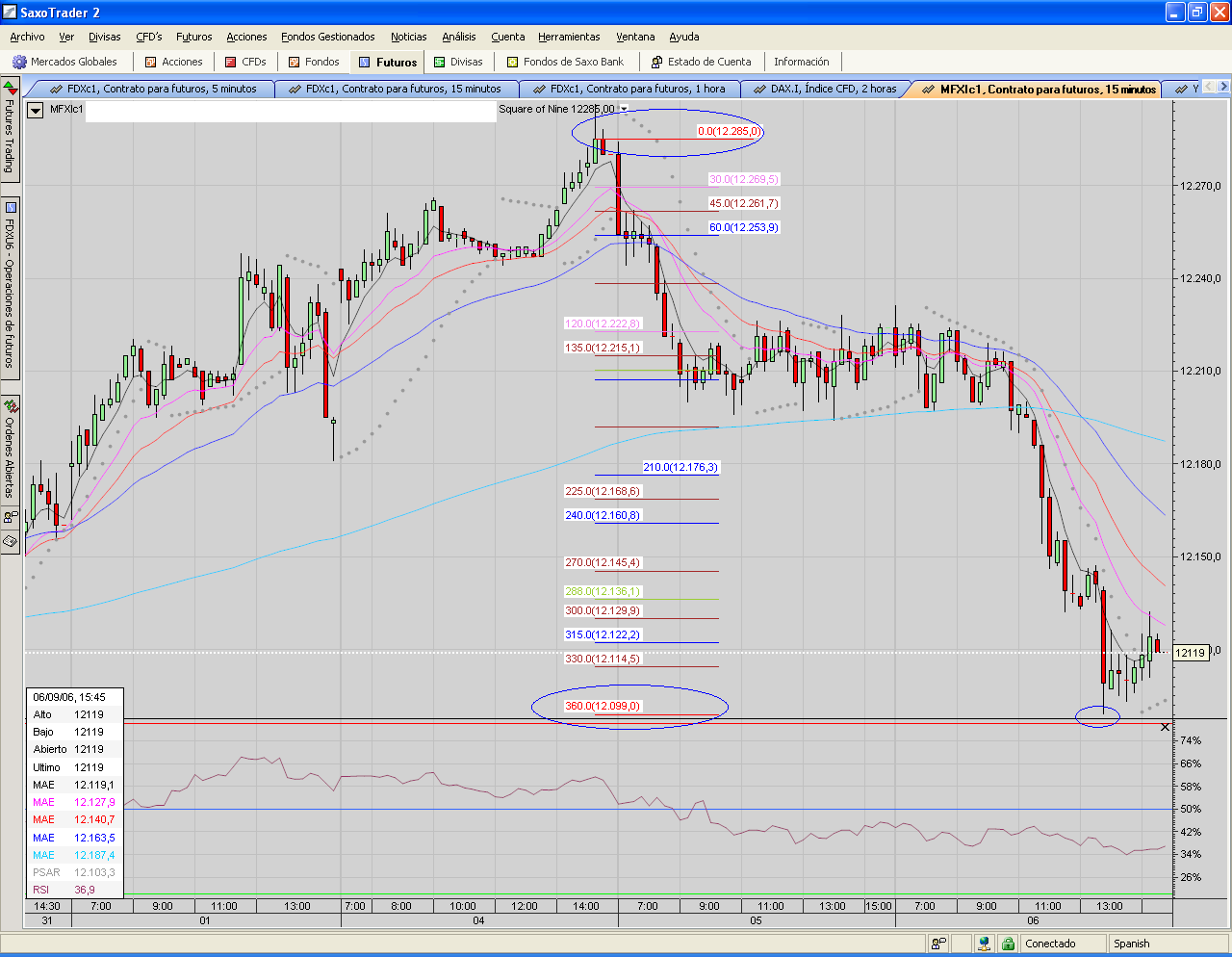Switch to DAX.I Índice CFD 2 horas tab
Viewport: 1232px width, 957px height.
[825, 89]
